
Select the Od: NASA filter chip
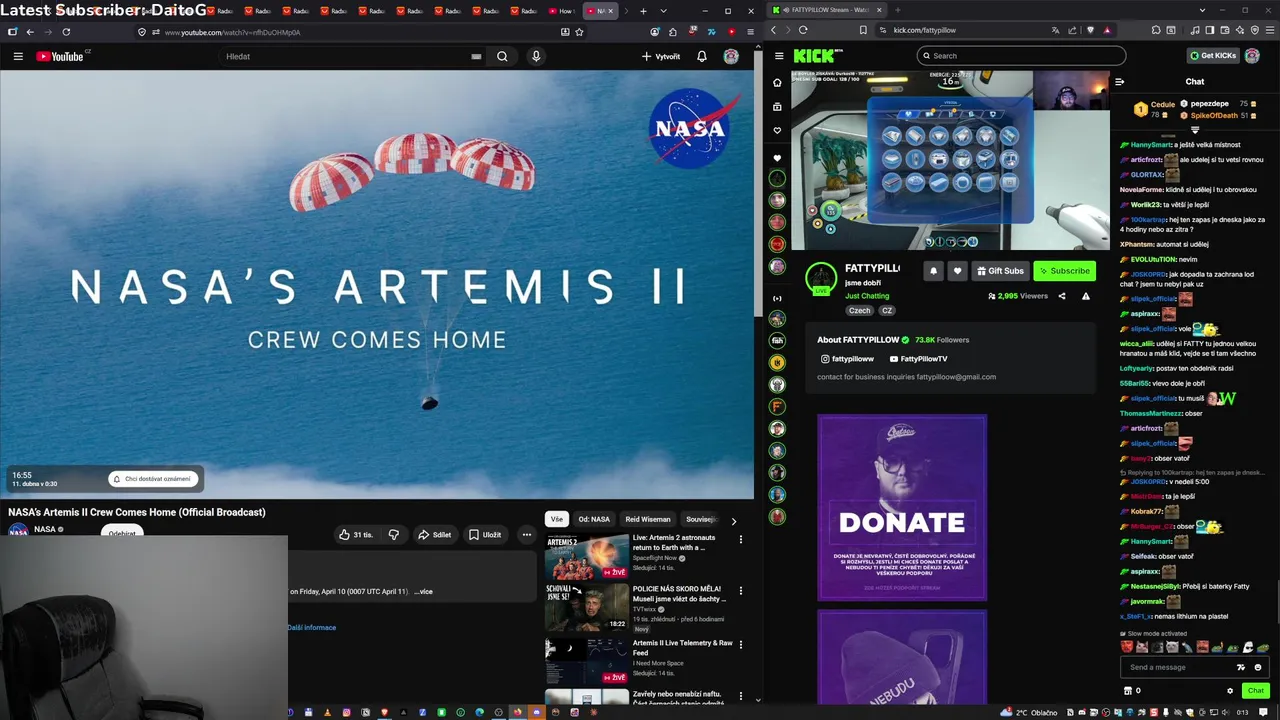click(594, 519)
